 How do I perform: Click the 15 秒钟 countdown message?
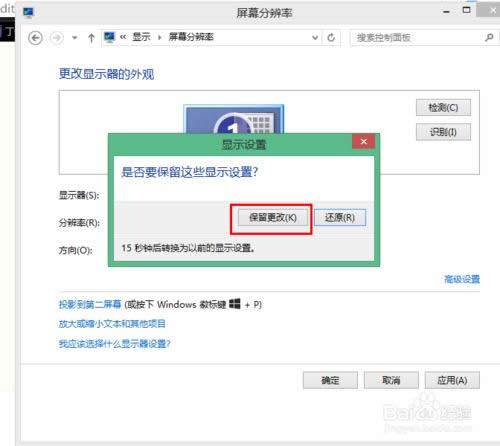188,248
